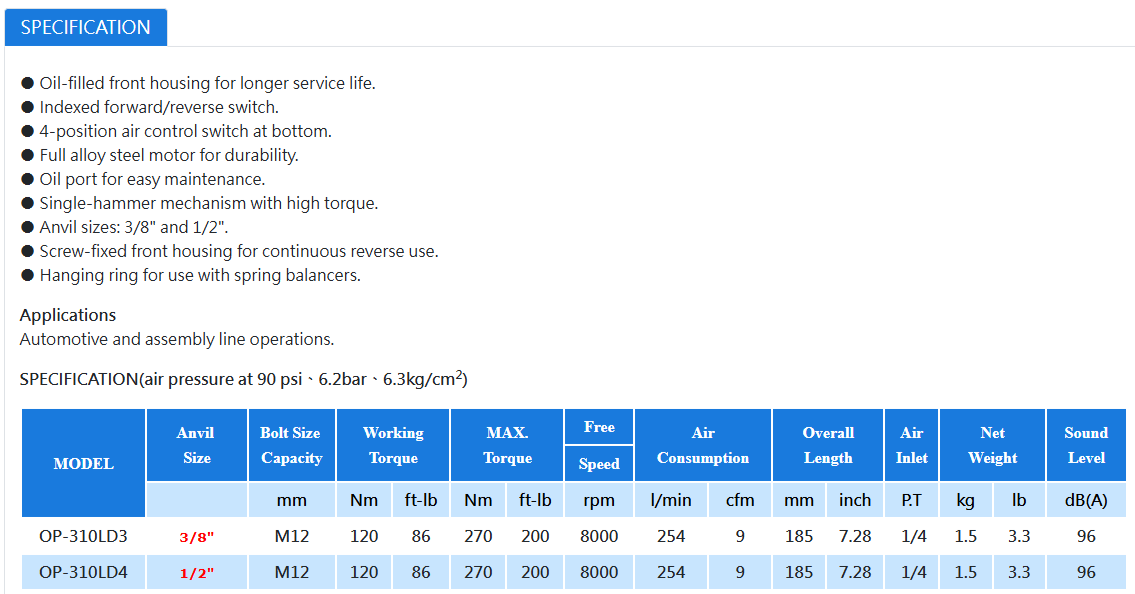Viewport: 1135px width, 594px height.
Task: Click the dB(A) unit cell
Action: pos(1086,500)
